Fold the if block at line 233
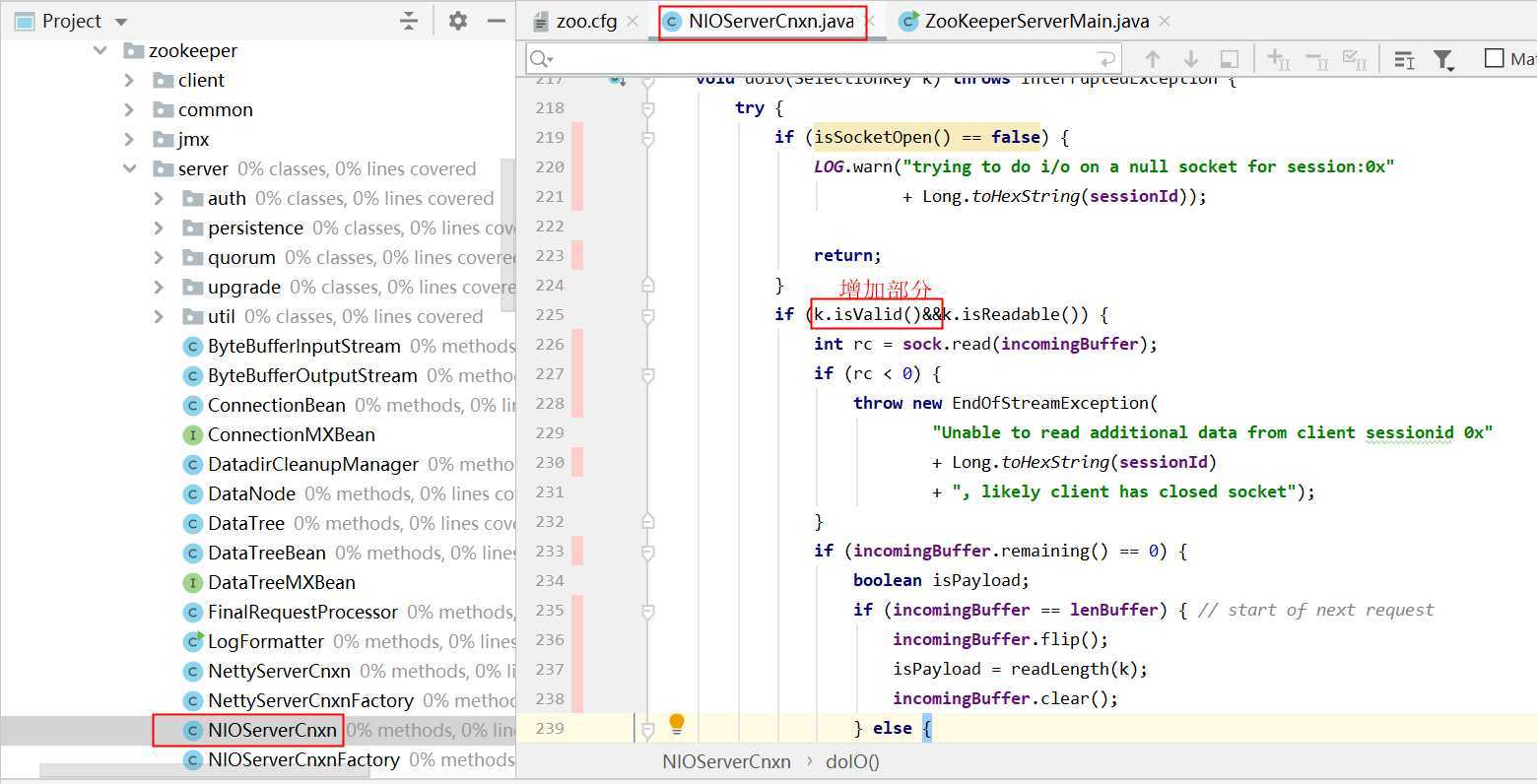The width and height of the screenshot is (1537, 784). 647,552
